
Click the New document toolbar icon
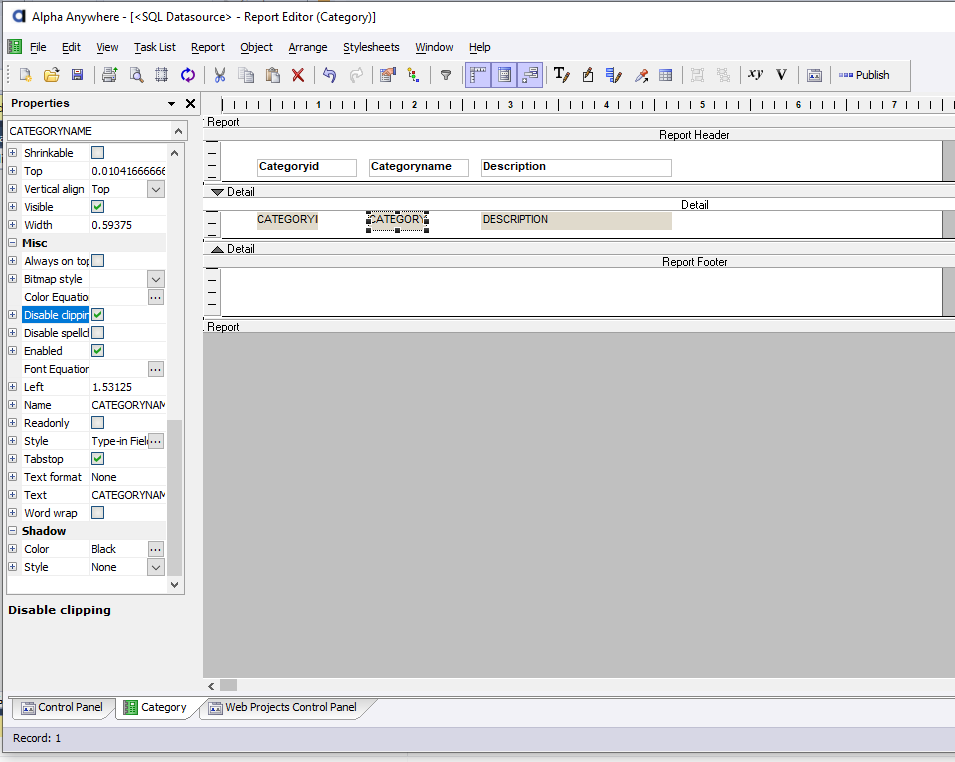click(x=26, y=75)
